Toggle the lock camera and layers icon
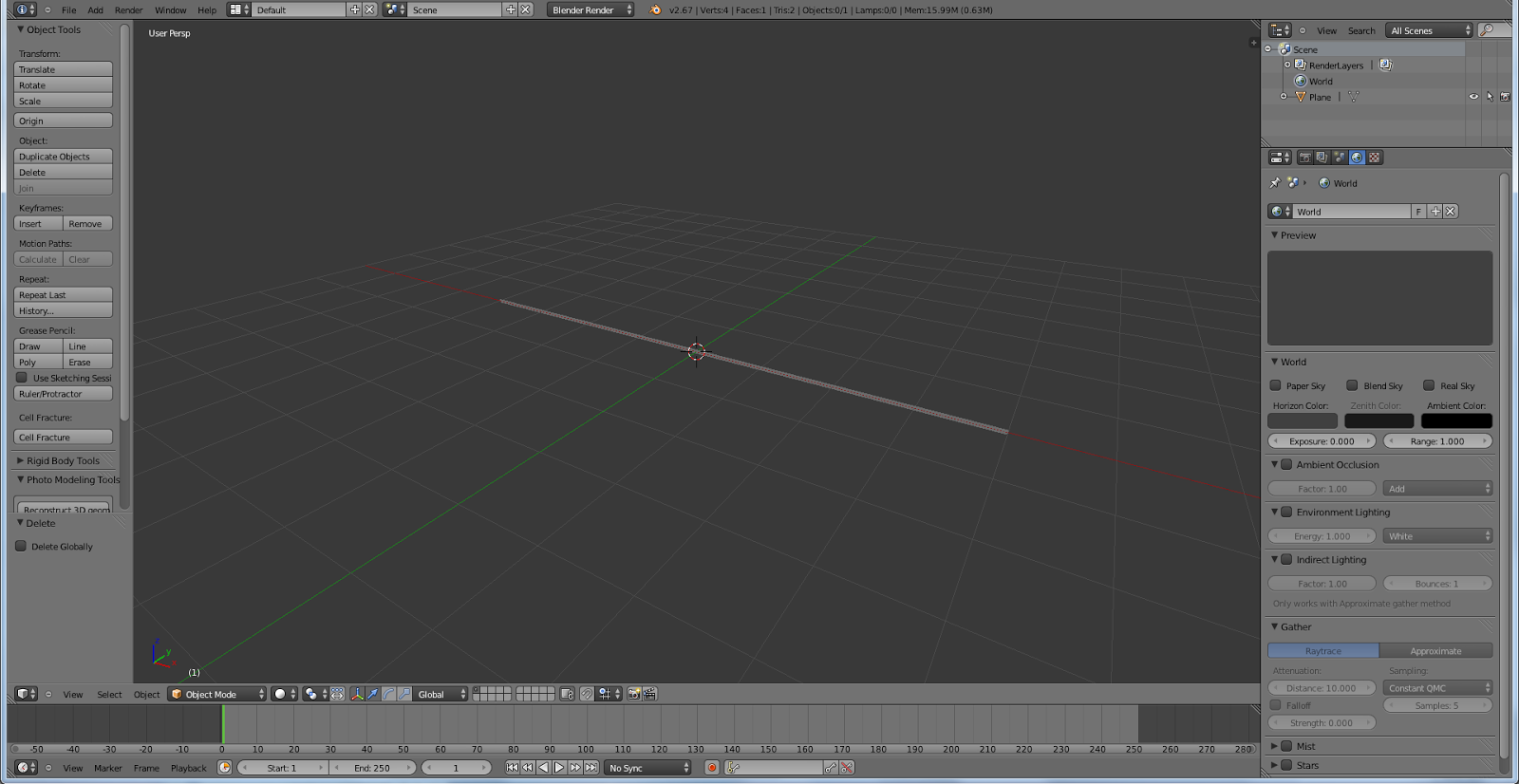The image size is (1519, 784). click(568, 694)
